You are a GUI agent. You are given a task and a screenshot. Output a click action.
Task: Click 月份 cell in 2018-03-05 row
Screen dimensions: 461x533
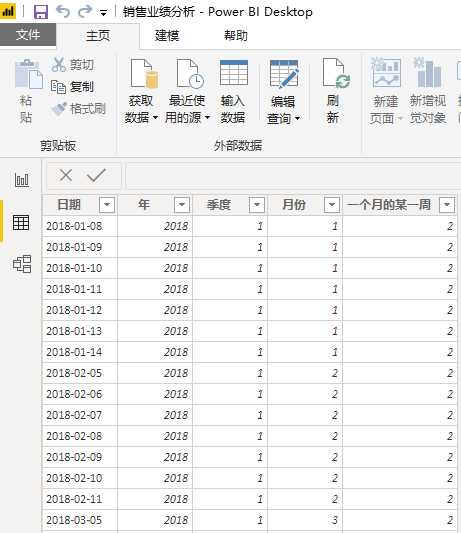[x=305, y=520]
